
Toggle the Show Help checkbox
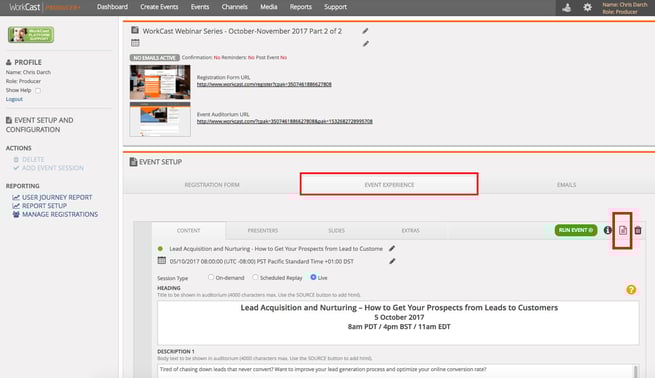pyautogui.click(x=38, y=90)
